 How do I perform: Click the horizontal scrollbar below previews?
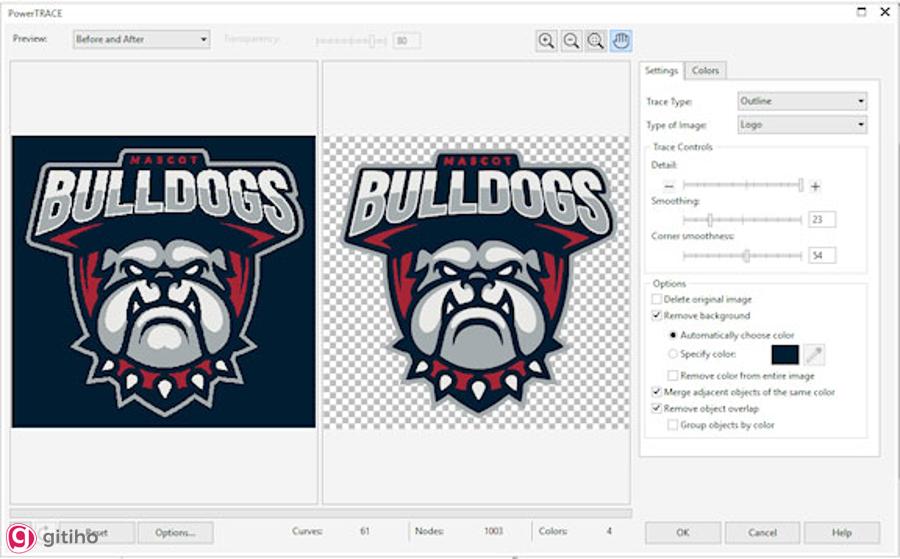[x=321, y=513]
